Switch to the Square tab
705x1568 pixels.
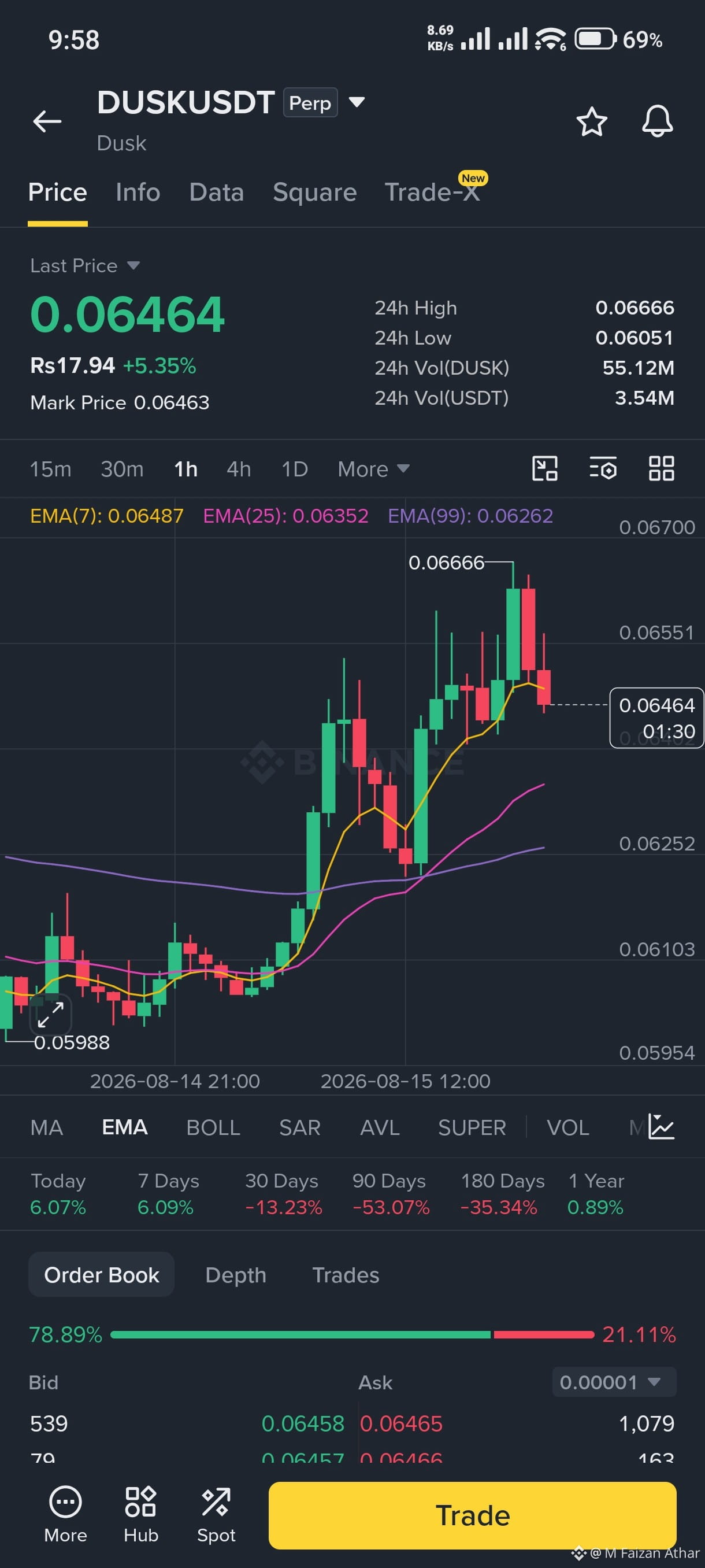[x=314, y=193]
